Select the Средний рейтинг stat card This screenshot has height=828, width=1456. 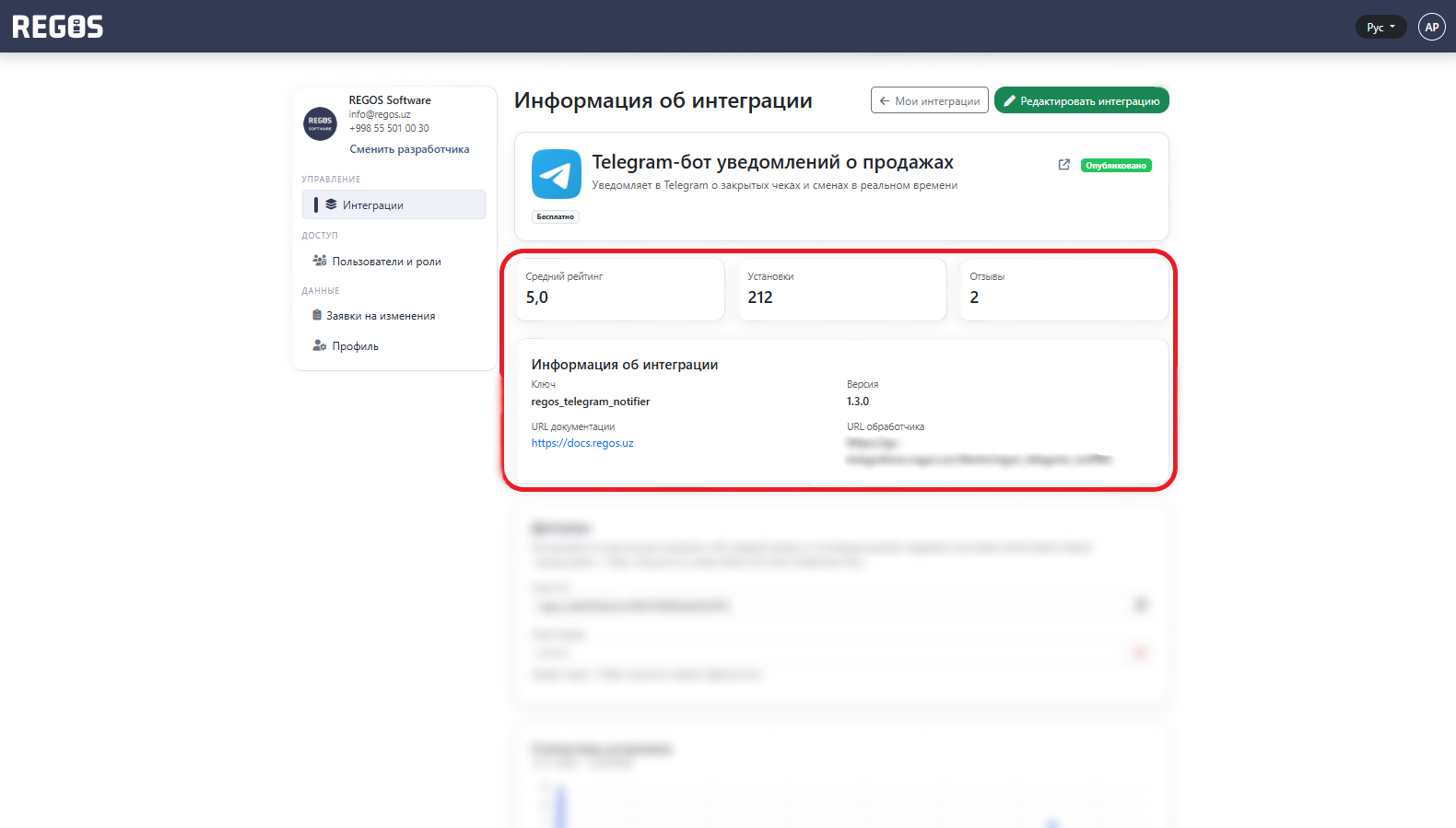pos(619,289)
